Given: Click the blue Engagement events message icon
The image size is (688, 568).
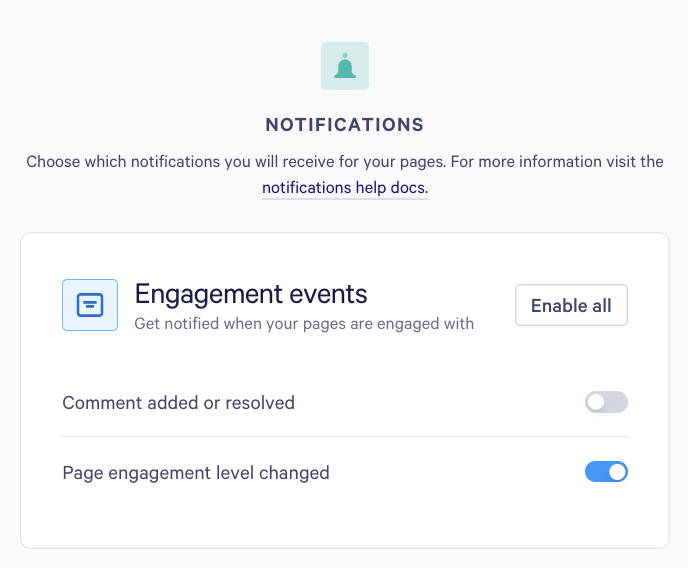Looking at the screenshot, I should click(90, 305).
